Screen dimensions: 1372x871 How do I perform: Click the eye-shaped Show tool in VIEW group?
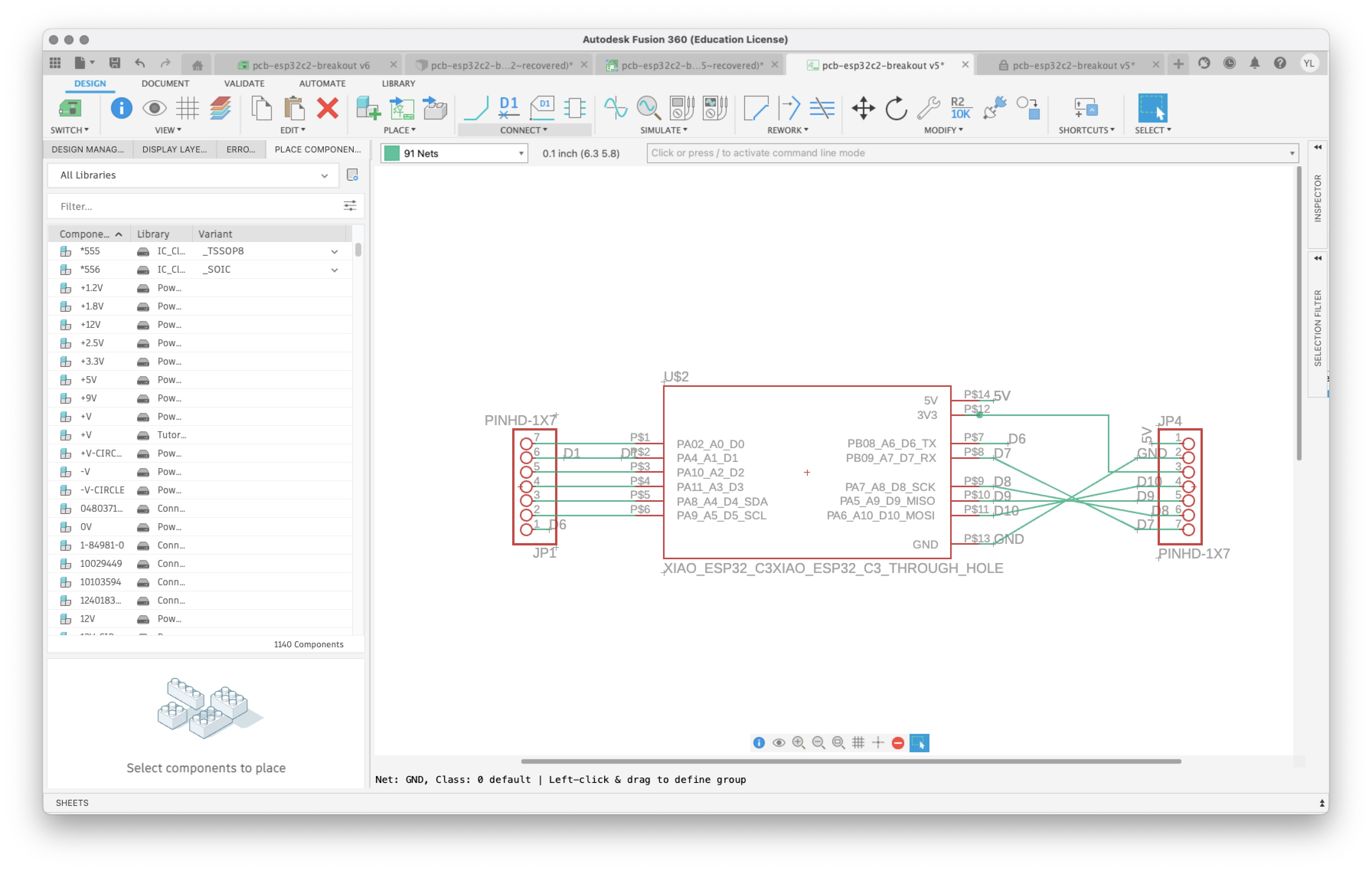pos(154,108)
